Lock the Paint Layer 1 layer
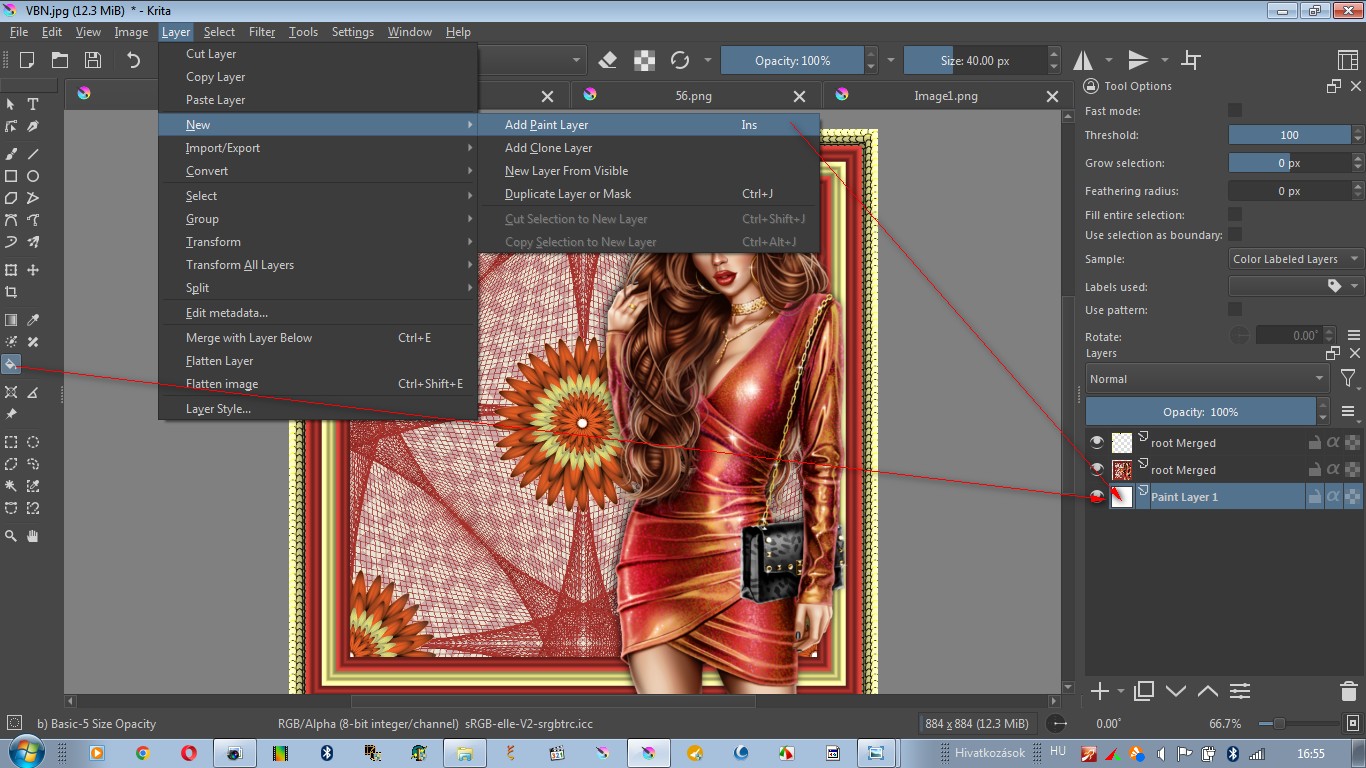 click(x=1315, y=496)
